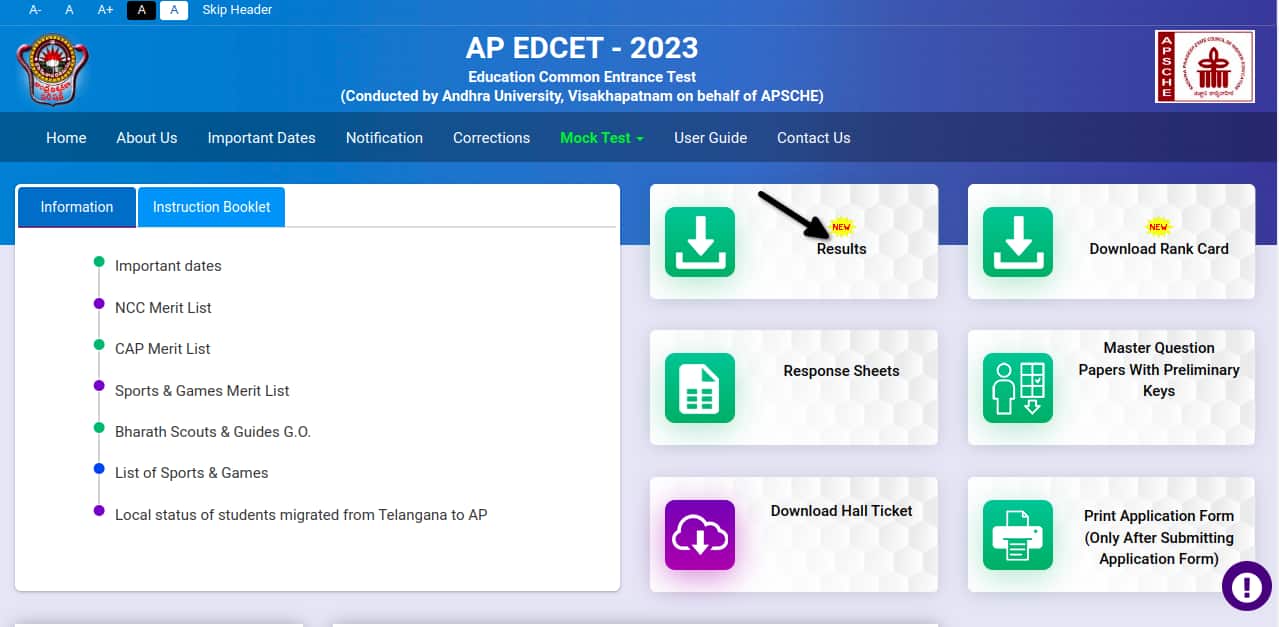Open the CAP Merit List link
The height and width of the screenshot is (627, 1279).
tap(163, 349)
